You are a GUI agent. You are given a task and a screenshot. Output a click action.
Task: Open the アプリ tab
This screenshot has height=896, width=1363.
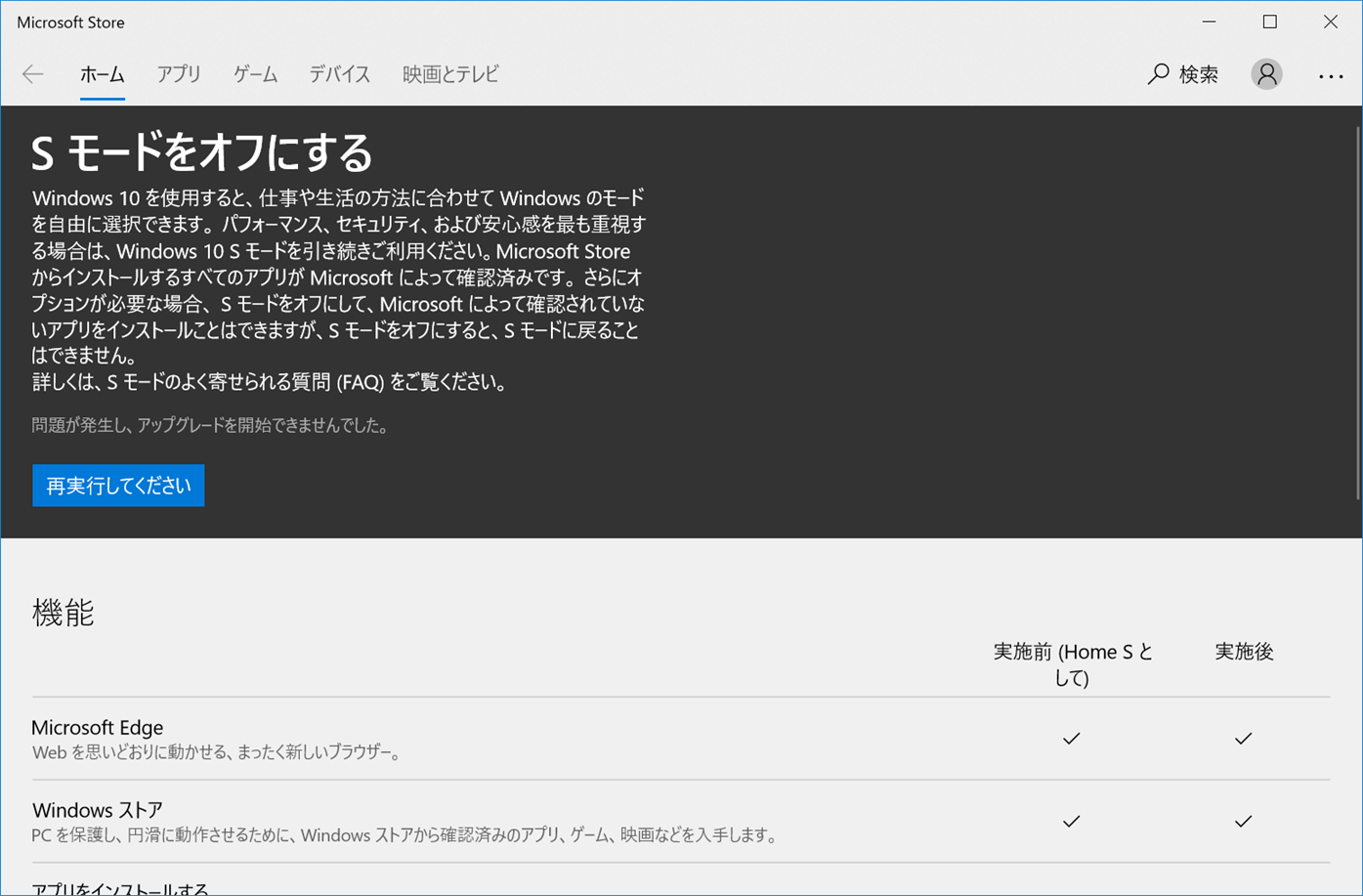pos(179,74)
